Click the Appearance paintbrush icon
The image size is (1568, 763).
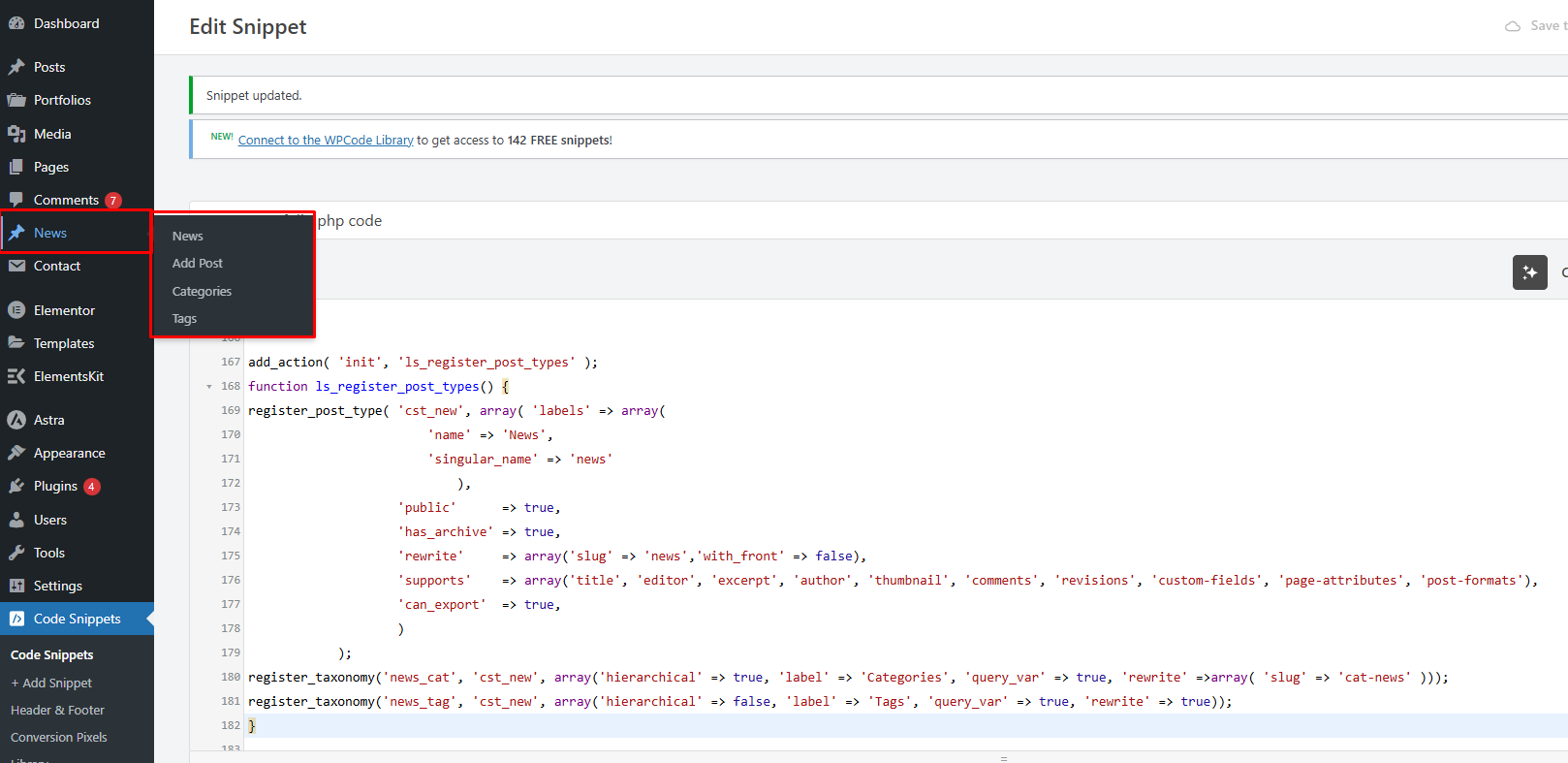16,453
